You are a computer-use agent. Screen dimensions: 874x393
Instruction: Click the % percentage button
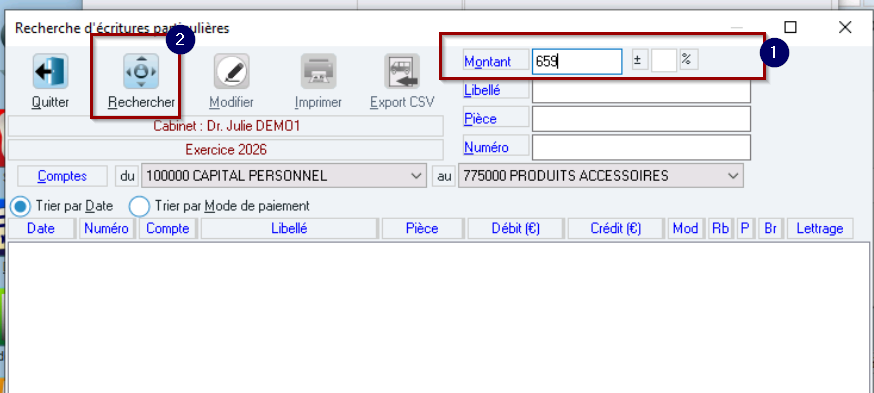(688, 60)
